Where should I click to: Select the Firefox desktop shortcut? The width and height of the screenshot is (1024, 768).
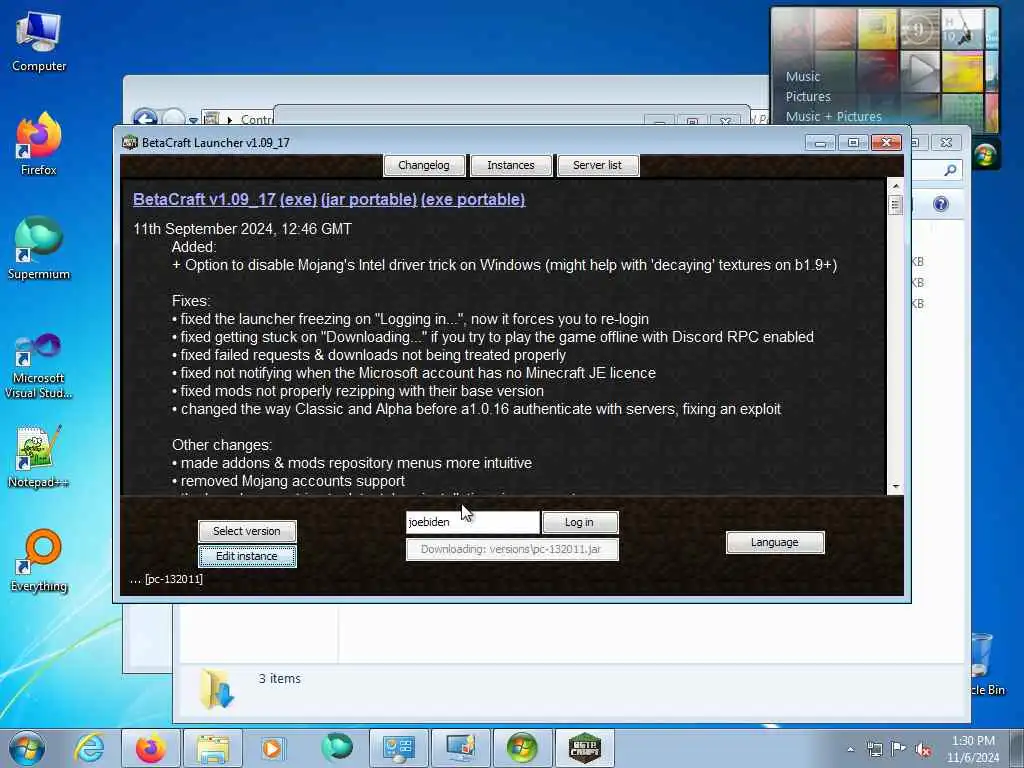(39, 144)
